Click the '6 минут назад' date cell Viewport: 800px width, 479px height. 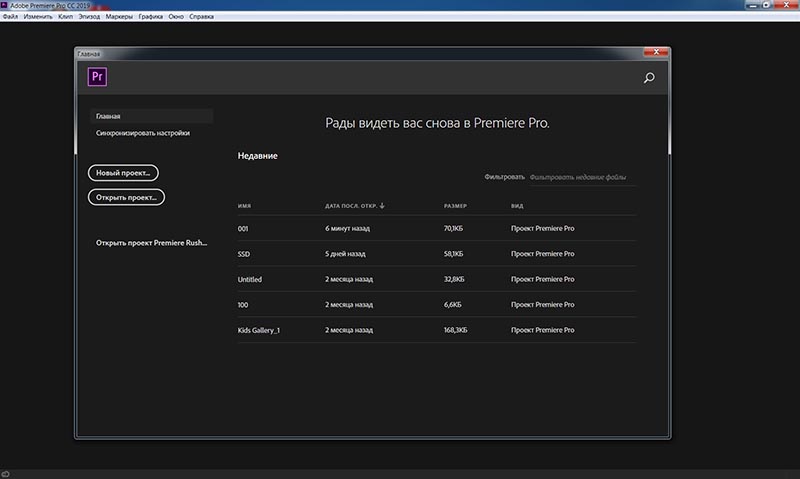(x=347, y=229)
